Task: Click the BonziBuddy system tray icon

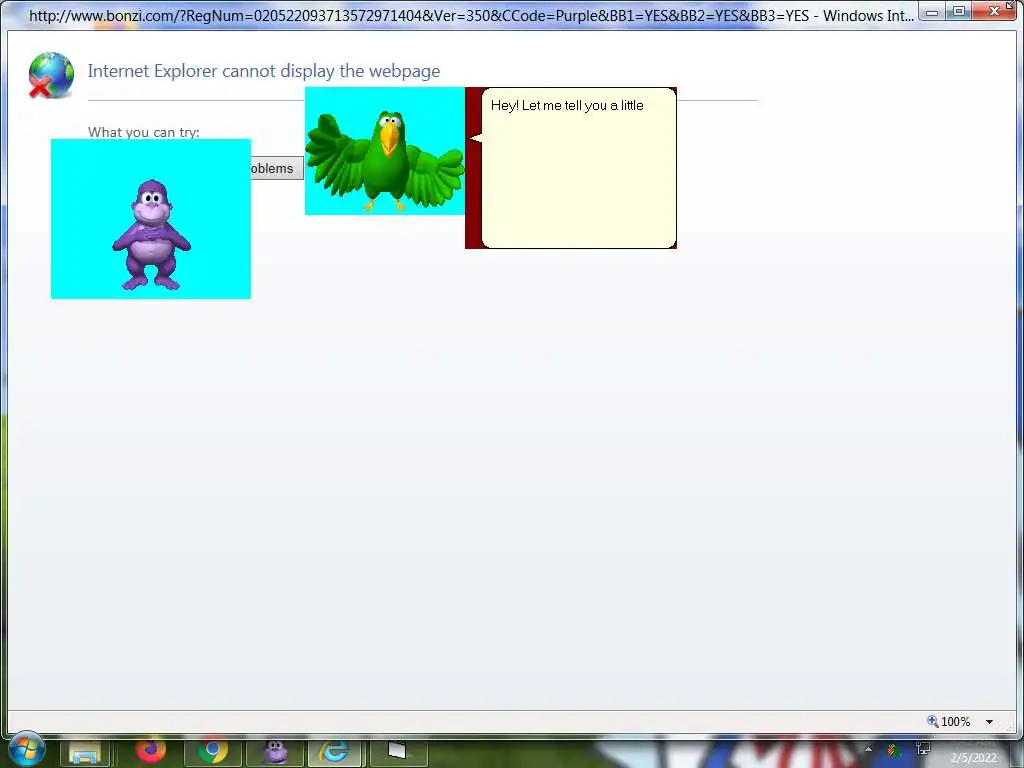Action: pyautogui.click(x=893, y=750)
